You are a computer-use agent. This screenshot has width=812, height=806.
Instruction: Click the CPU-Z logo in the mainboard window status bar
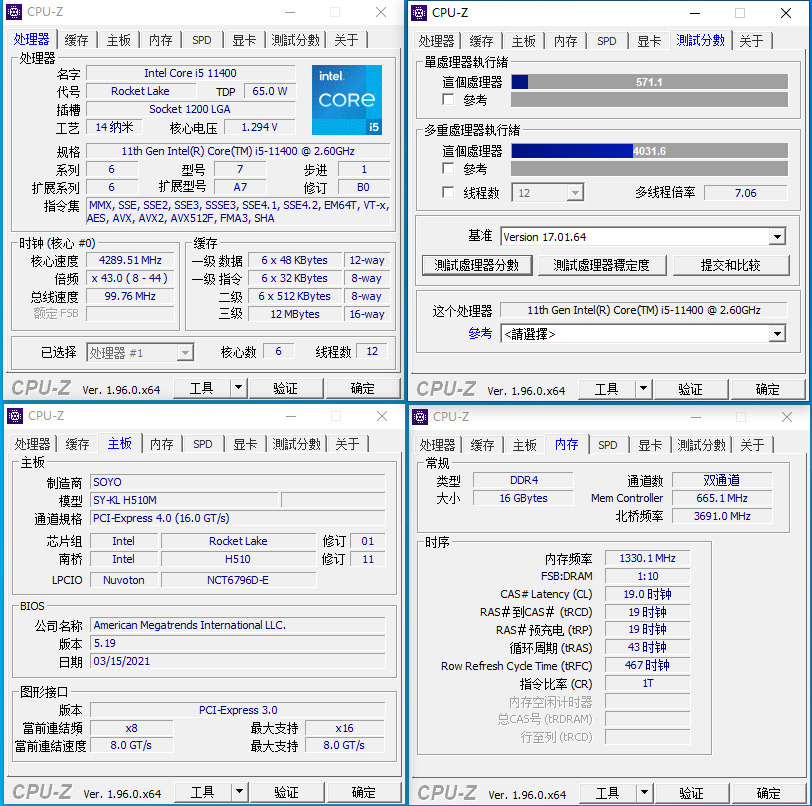44,791
